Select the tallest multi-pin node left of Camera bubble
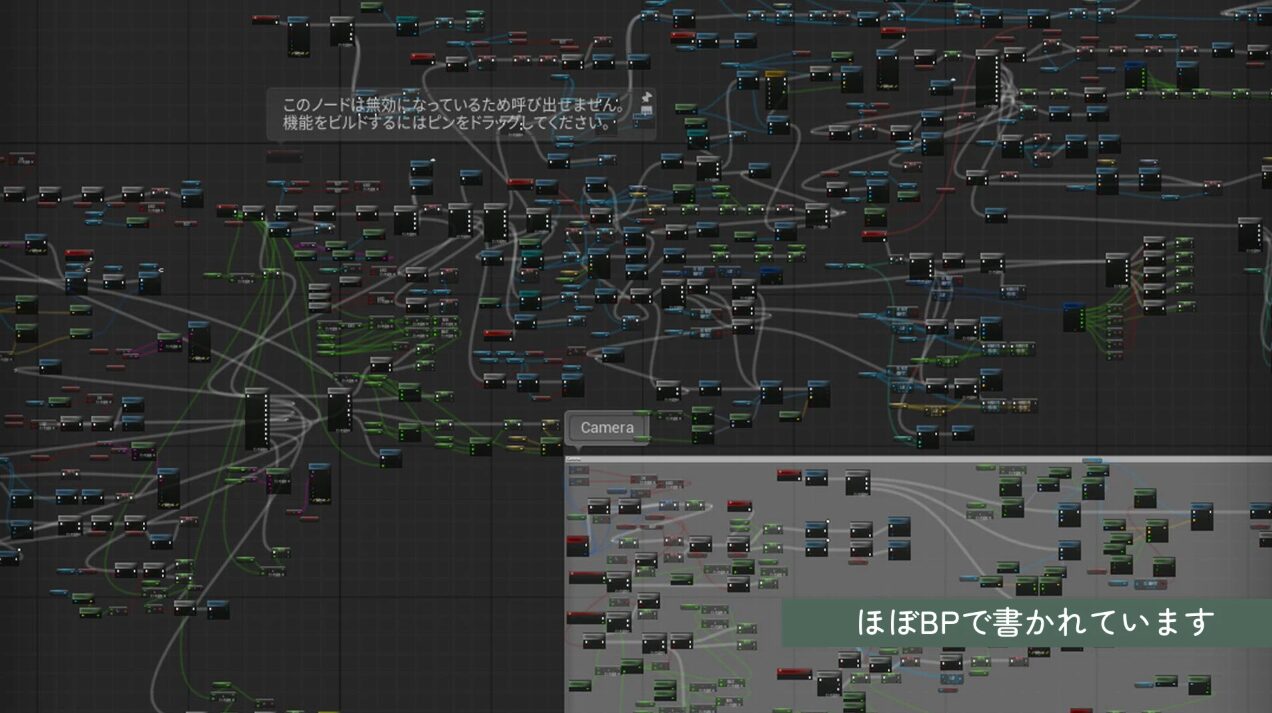Screen dimensions: 1272x713 tap(257, 419)
